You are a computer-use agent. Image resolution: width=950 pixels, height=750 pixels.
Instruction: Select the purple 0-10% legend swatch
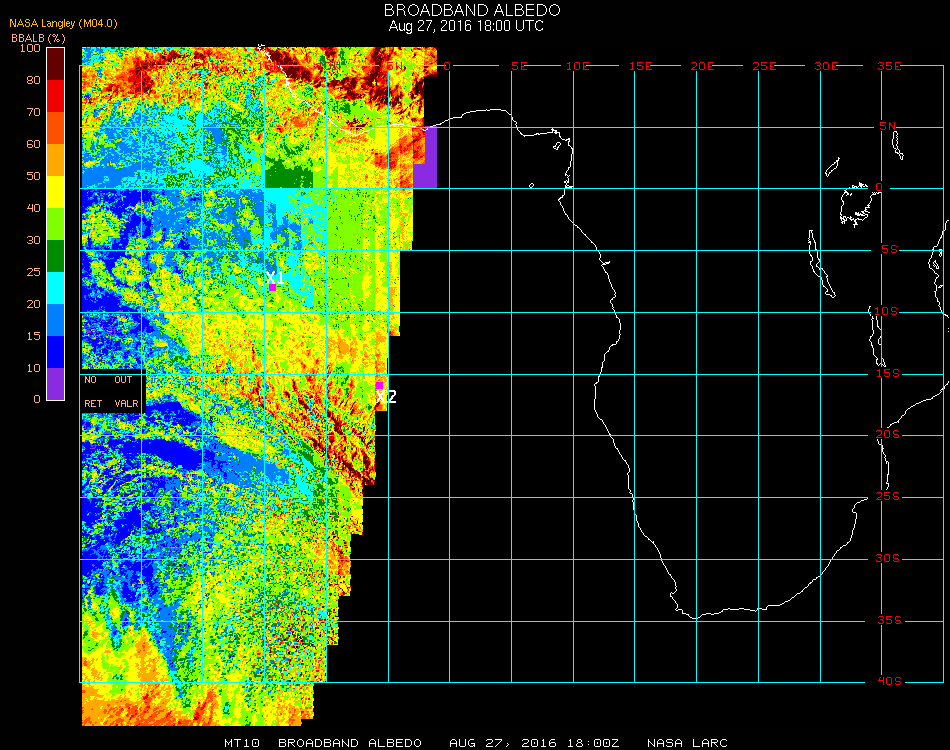[56, 384]
